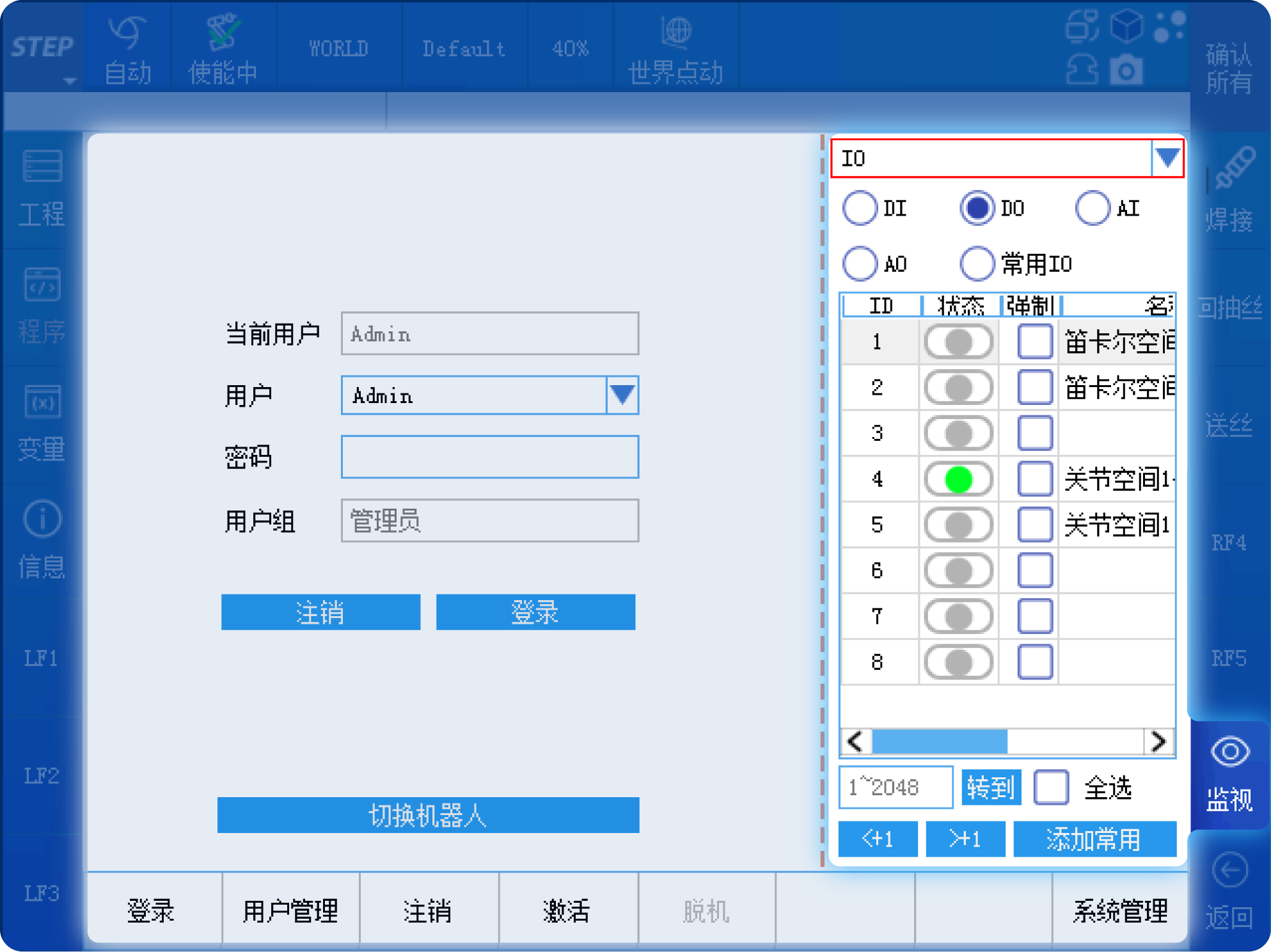This screenshot has width=1271, height=952.
Task: Select the AO radio button
Action: tap(860, 264)
